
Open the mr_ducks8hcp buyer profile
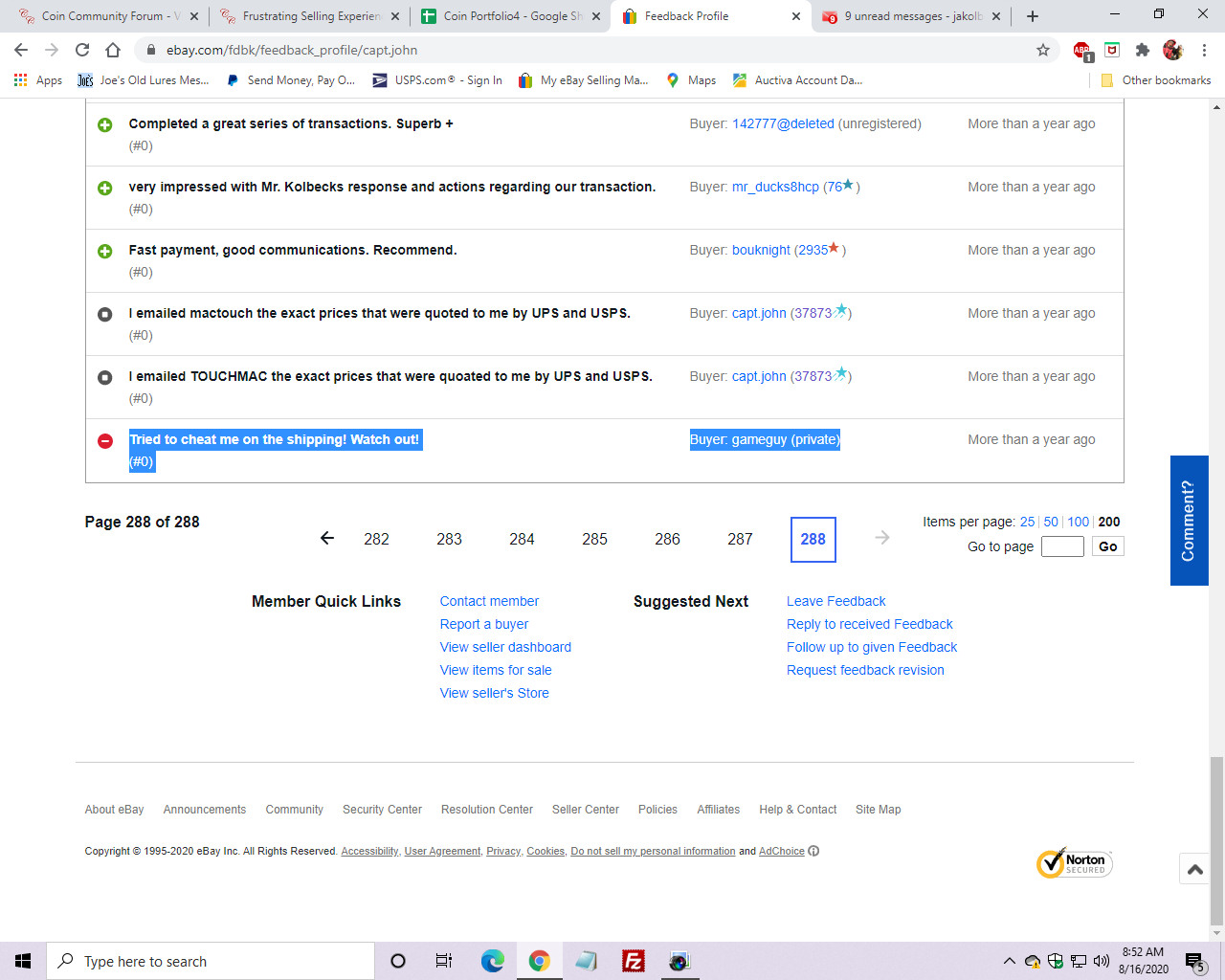(775, 187)
